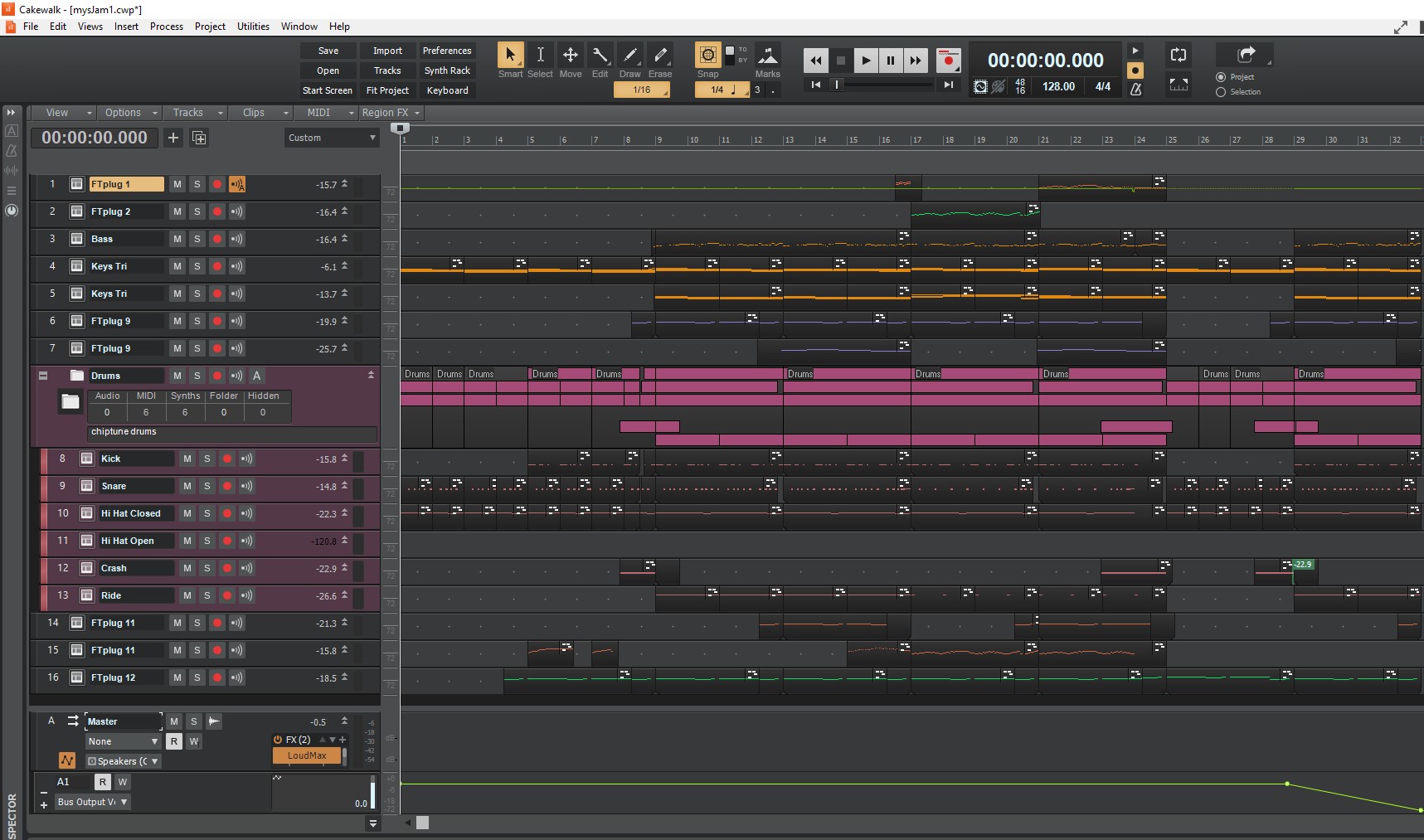
Task: Open the Insert menu
Action: click(x=126, y=27)
